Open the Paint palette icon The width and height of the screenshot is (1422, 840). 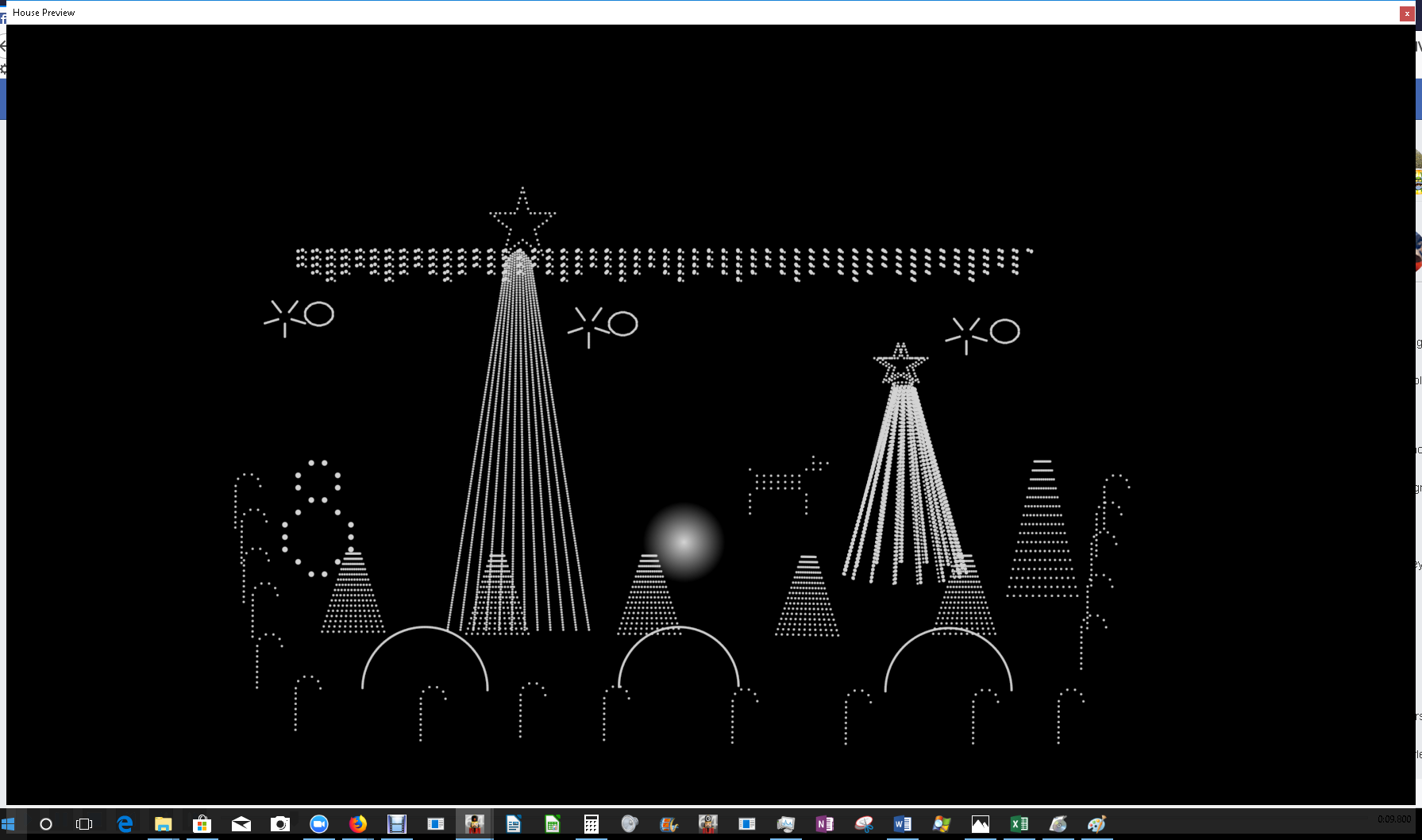(1097, 824)
